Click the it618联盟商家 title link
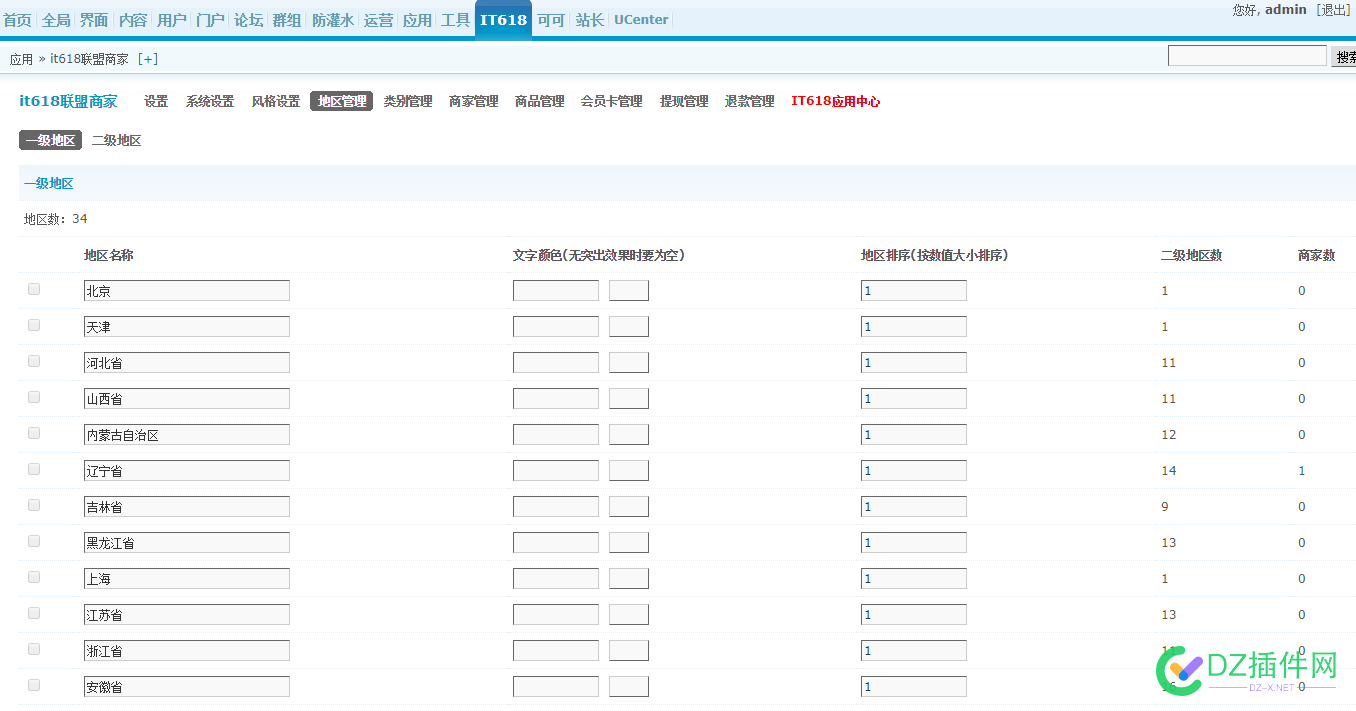This screenshot has height=711, width=1356. click(x=68, y=101)
